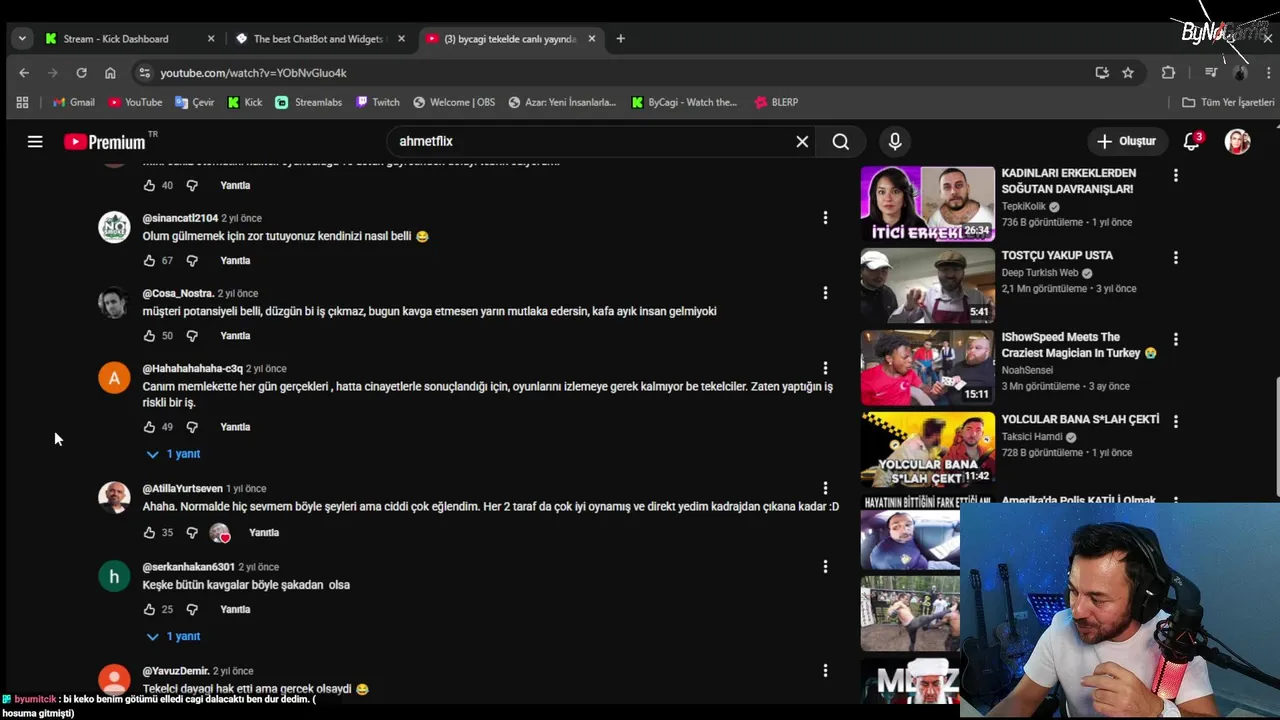Click the address bar URL
The width and height of the screenshot is (1280, 720).
[x=253, y=73]
